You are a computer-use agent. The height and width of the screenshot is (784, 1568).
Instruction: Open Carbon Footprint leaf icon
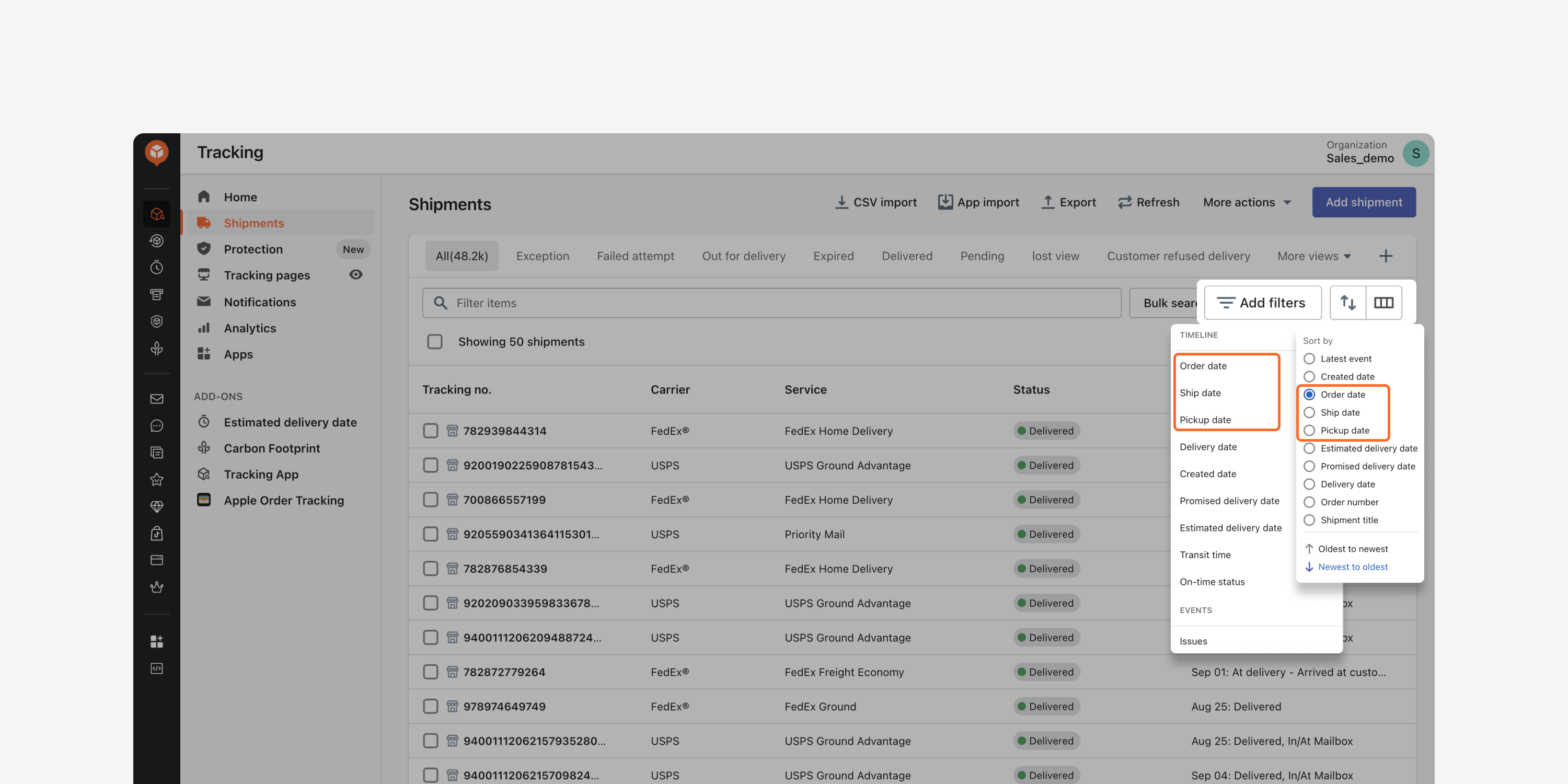pyautogui.click(x=204, y=448)
